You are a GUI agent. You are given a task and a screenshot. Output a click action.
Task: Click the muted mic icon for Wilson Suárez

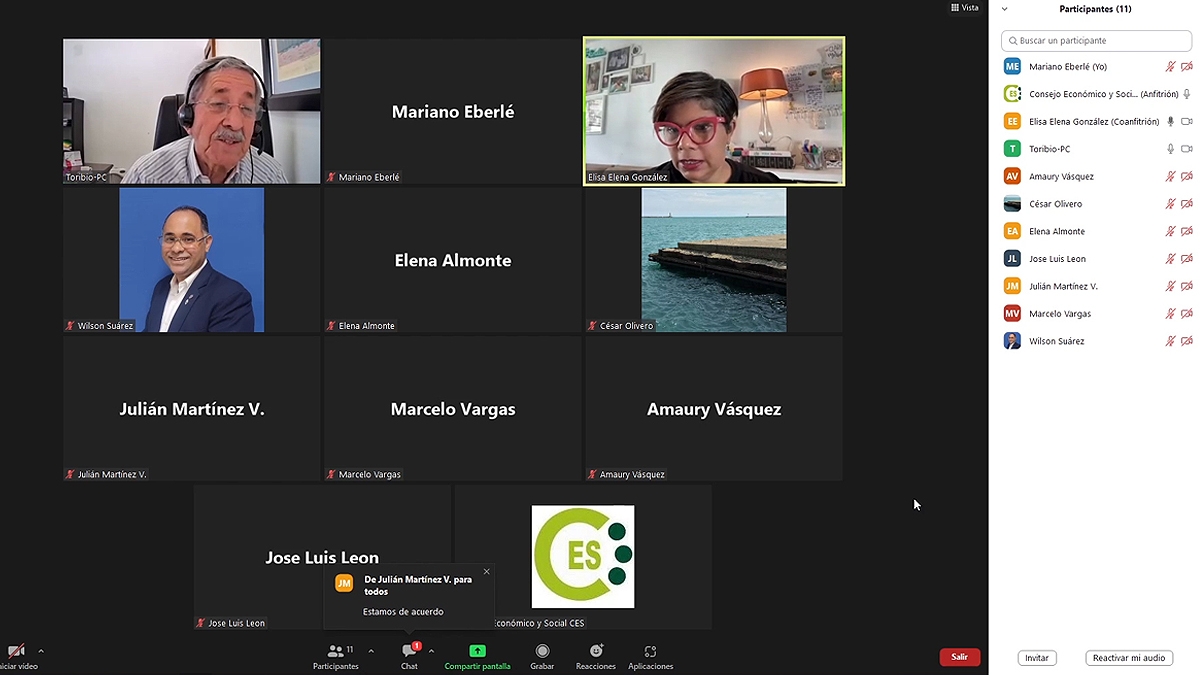tap(1170, 341)
